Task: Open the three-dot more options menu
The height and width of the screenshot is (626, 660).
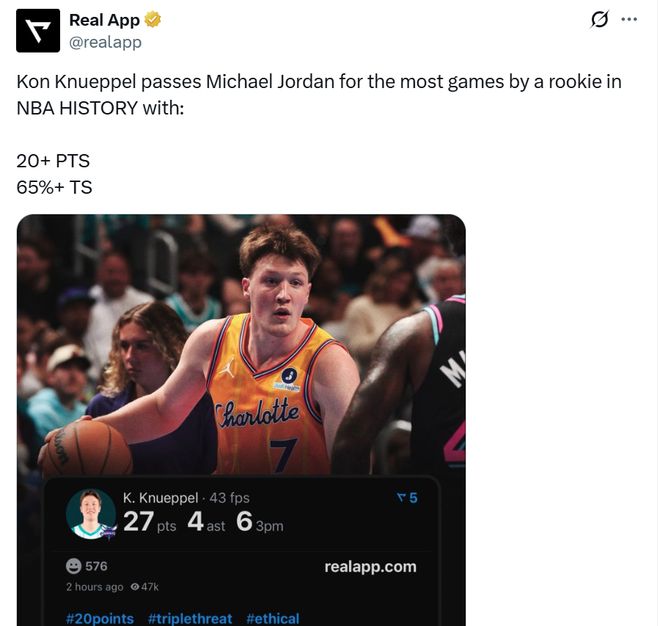Action: coord(629,20)
